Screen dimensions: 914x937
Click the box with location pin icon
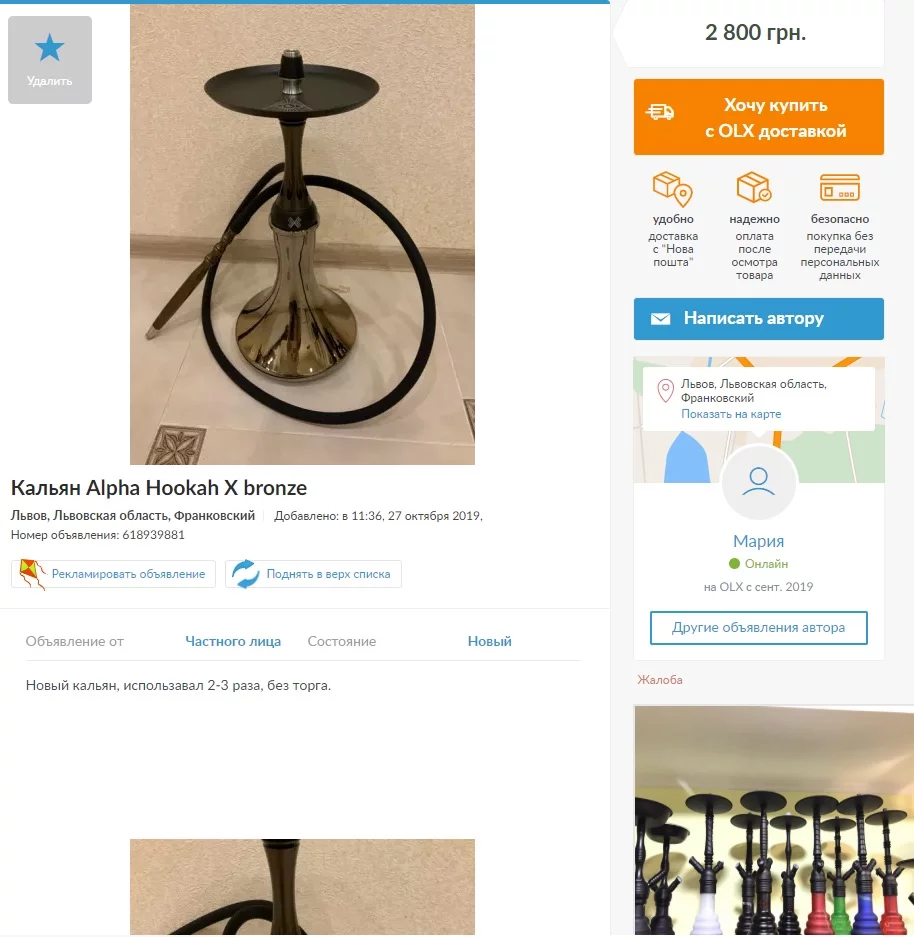click(672, 189)
